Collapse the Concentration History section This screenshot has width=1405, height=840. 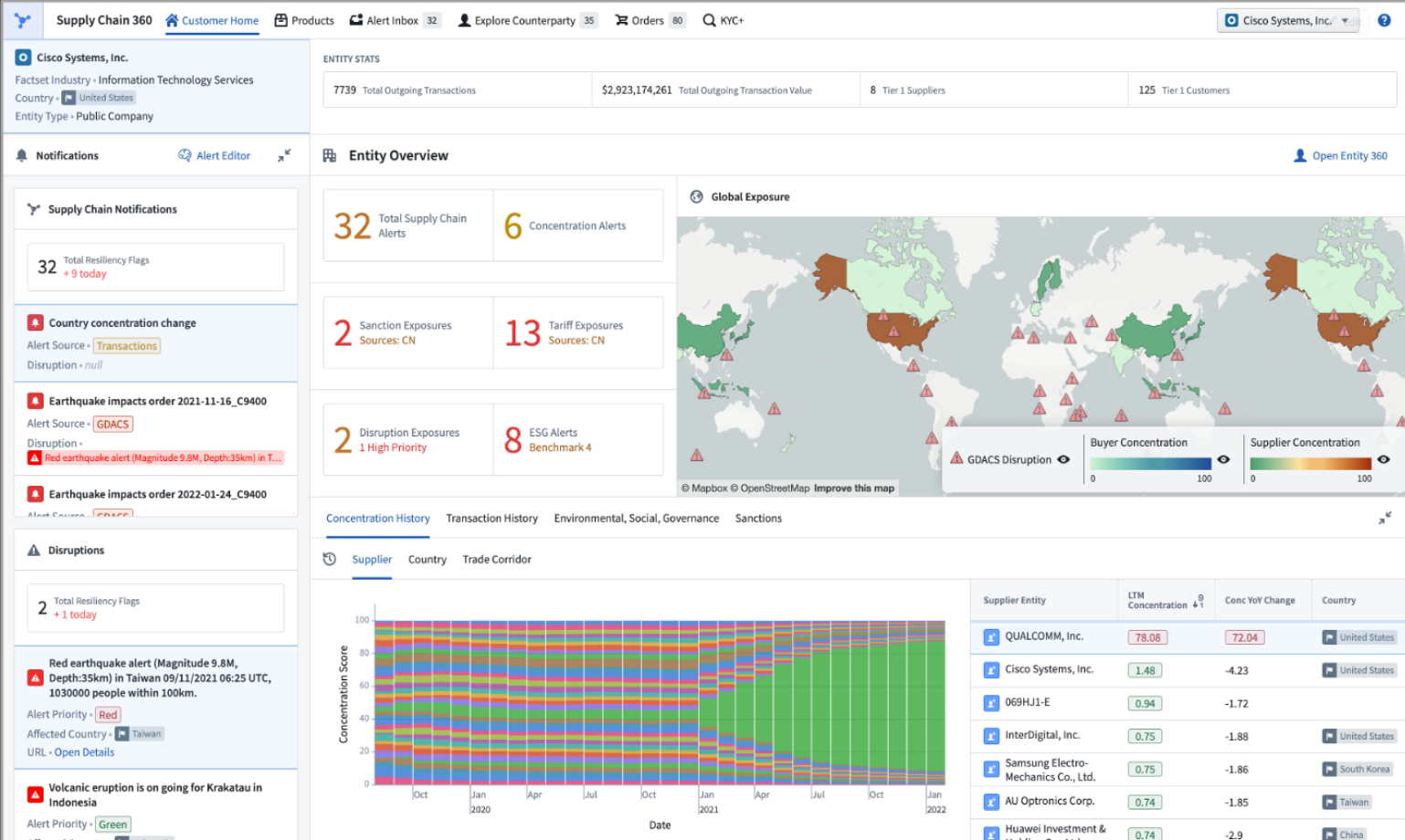point(1385,518)
